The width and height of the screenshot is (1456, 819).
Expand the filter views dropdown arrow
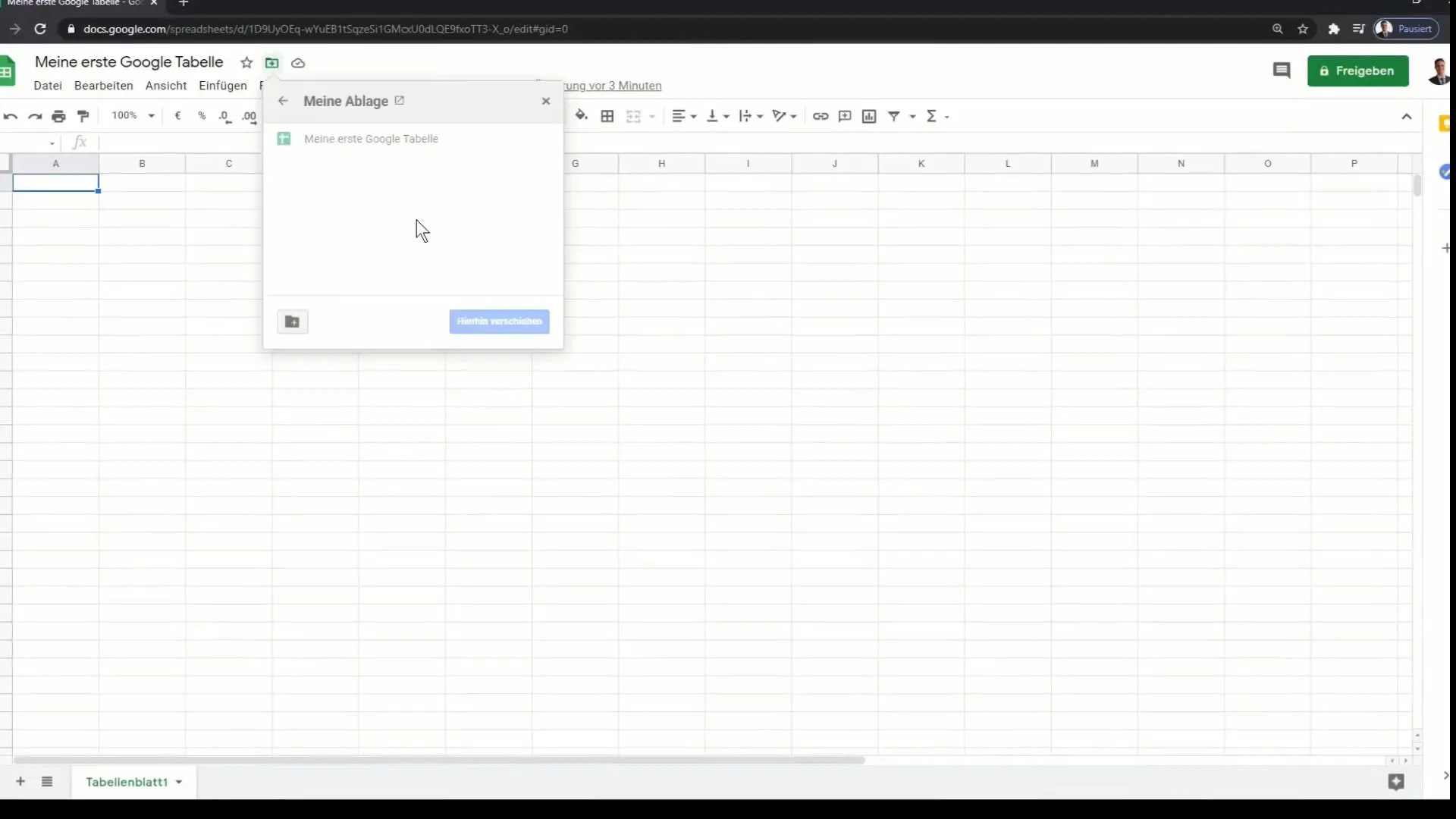[912, 117]
